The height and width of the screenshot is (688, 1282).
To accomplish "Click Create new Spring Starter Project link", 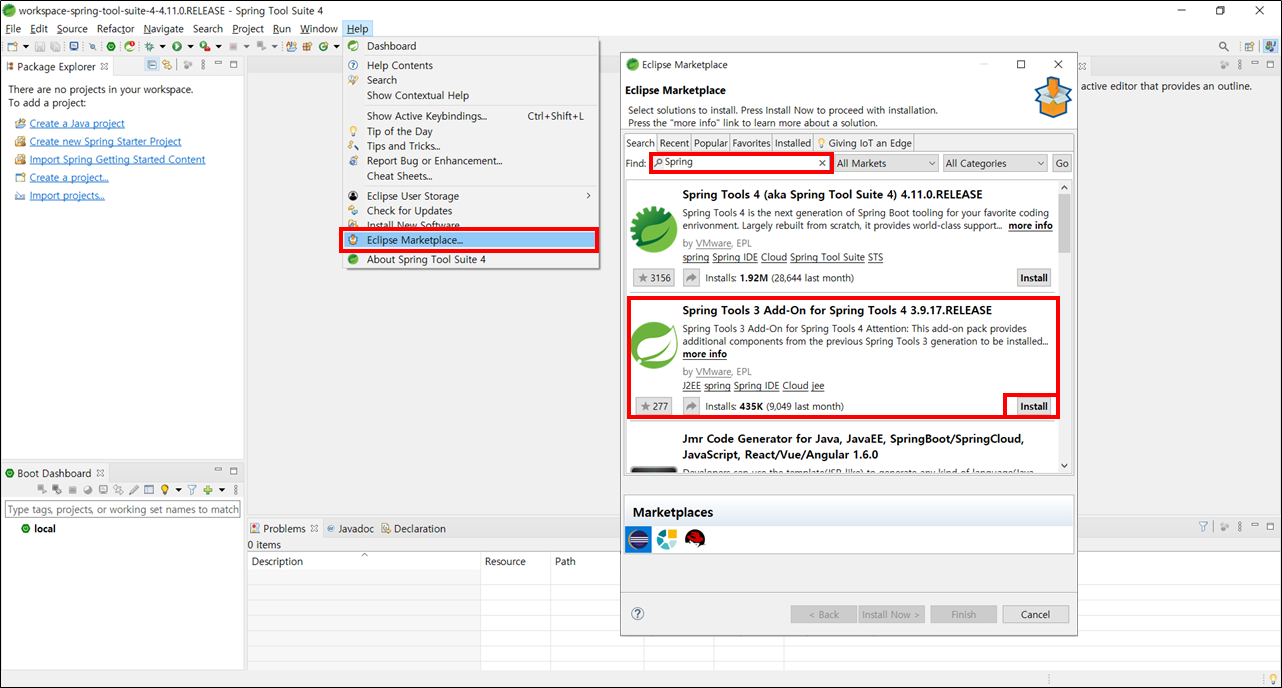I will (x=105, y=141).
